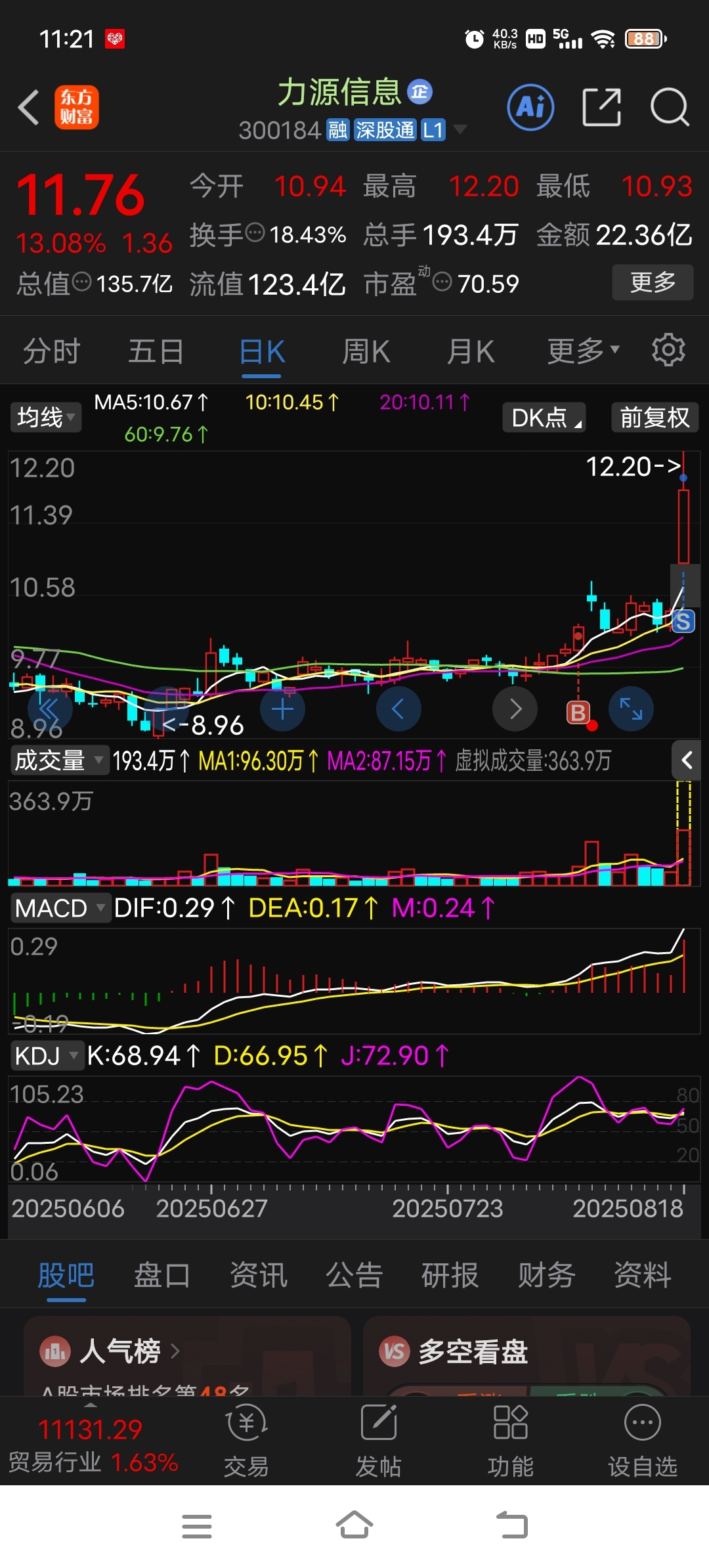Image resolution: width=709 pixels, height=1568 pixels.
Task: Collapse side panel with left chevron
Action: (687, 760)
